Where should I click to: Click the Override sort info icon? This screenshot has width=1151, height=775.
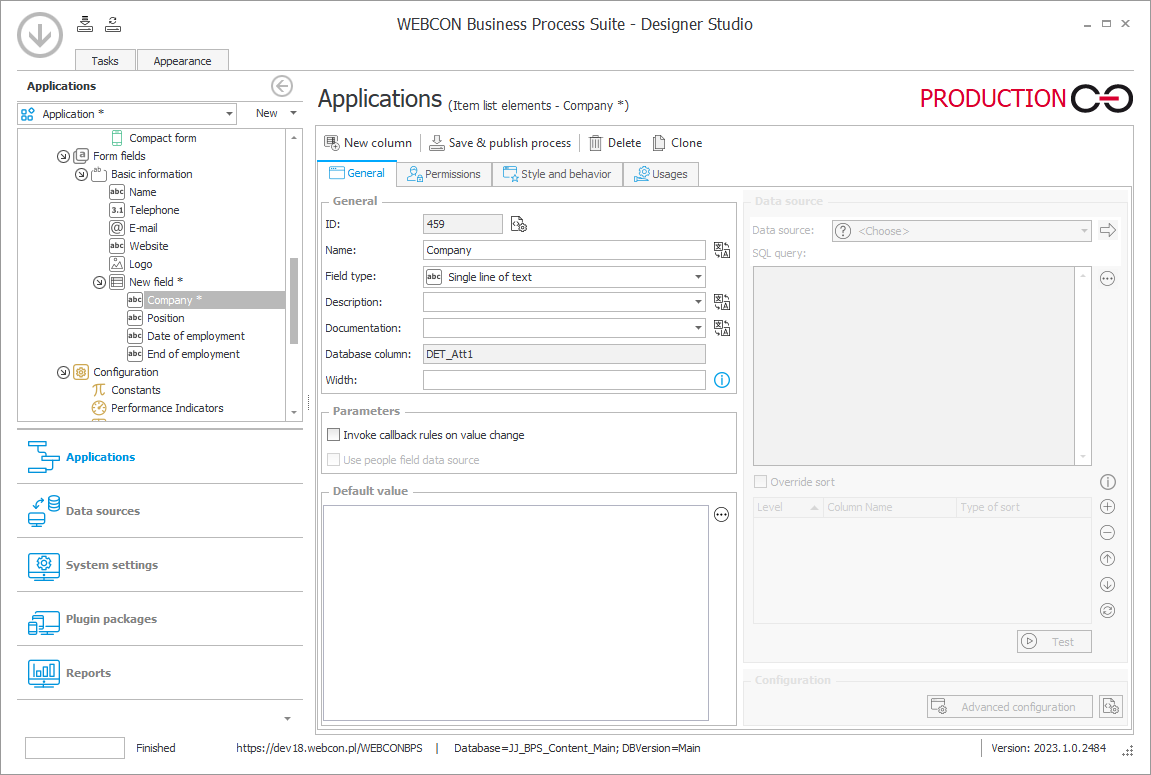pos(1108,482)
